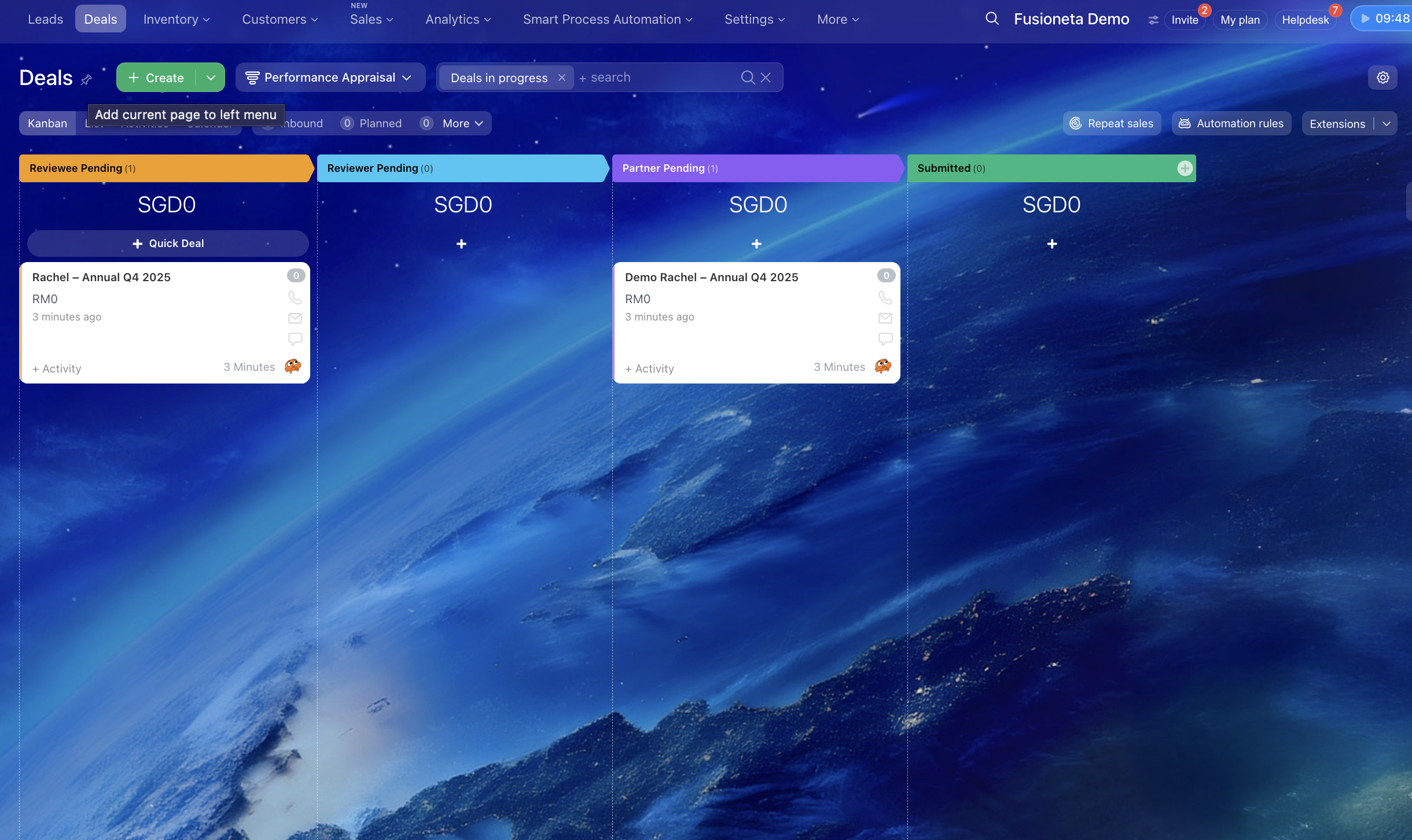This screenshot has height=840, width=1412.
Task: Click the Quick Deal button
Action: tap(168, 244)
